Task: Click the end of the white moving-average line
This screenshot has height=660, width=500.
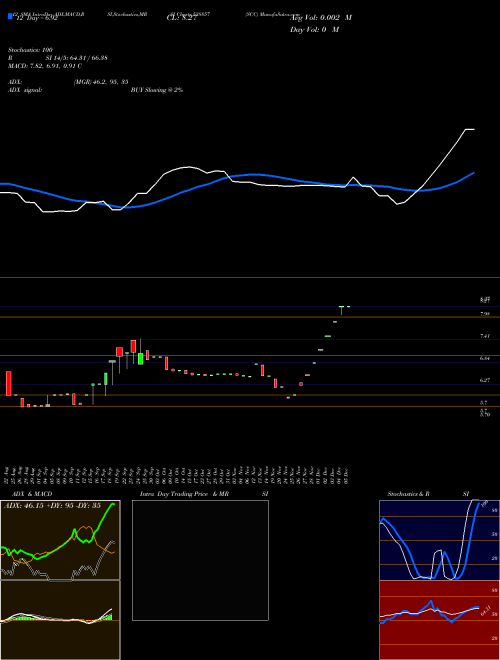Action: (474, 129)
